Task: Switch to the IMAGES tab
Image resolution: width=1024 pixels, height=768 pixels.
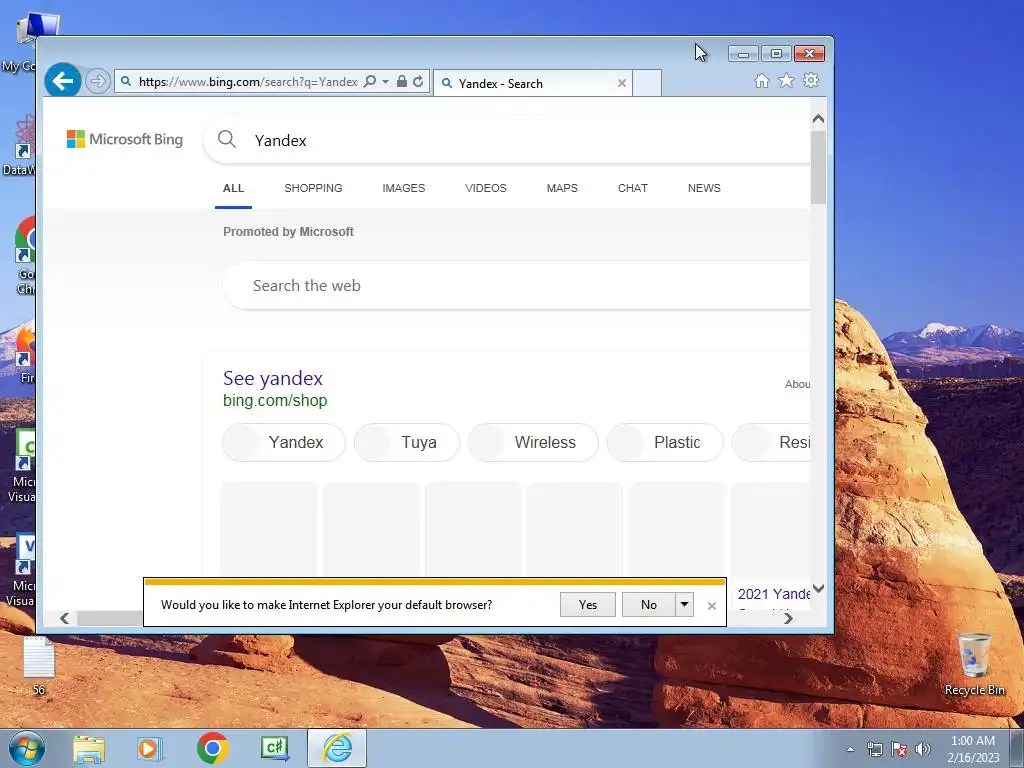Action: click(x=404, y=188)
